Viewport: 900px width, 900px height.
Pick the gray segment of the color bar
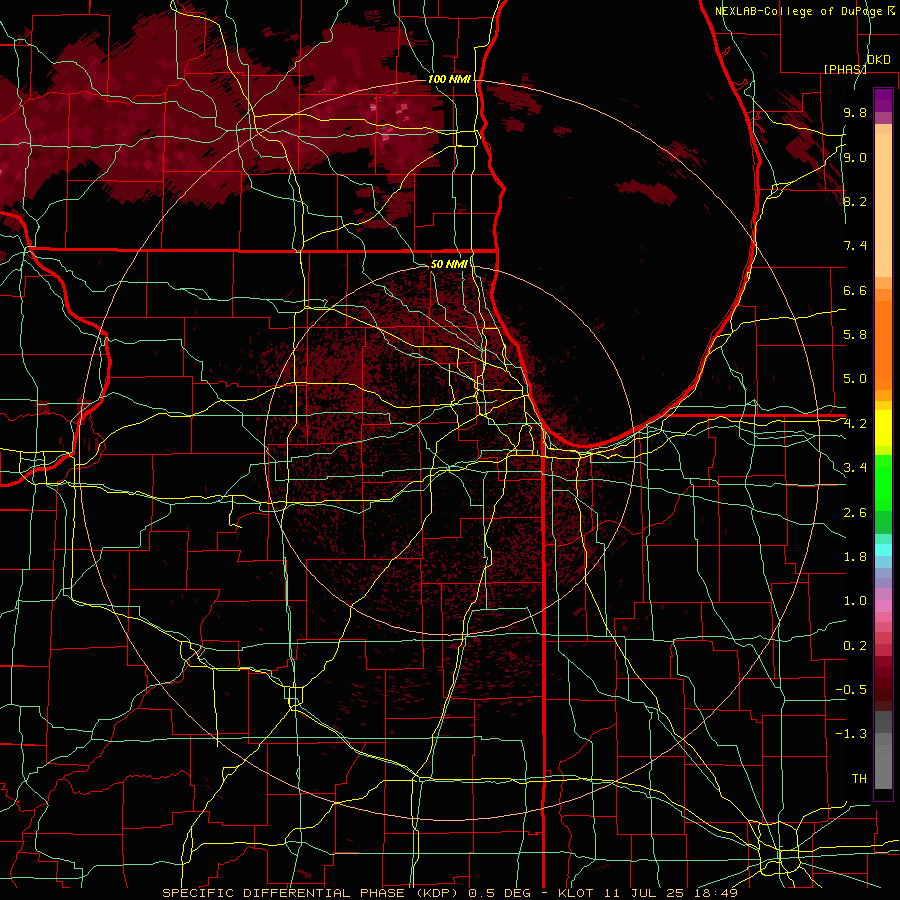tap(883, 751)
